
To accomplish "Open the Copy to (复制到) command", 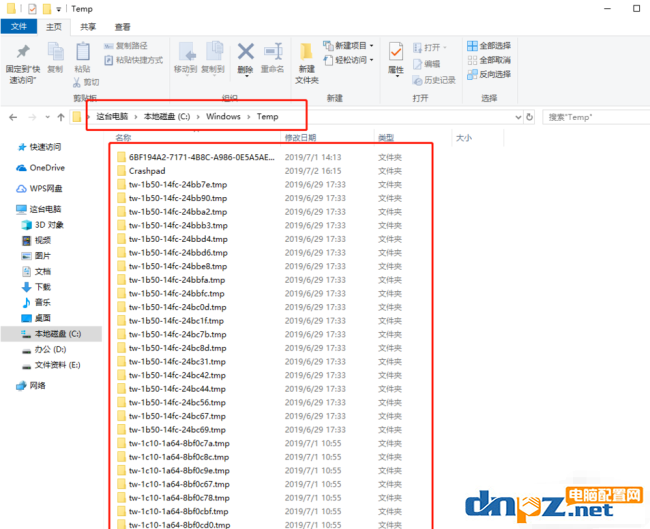I will (213, 58).
